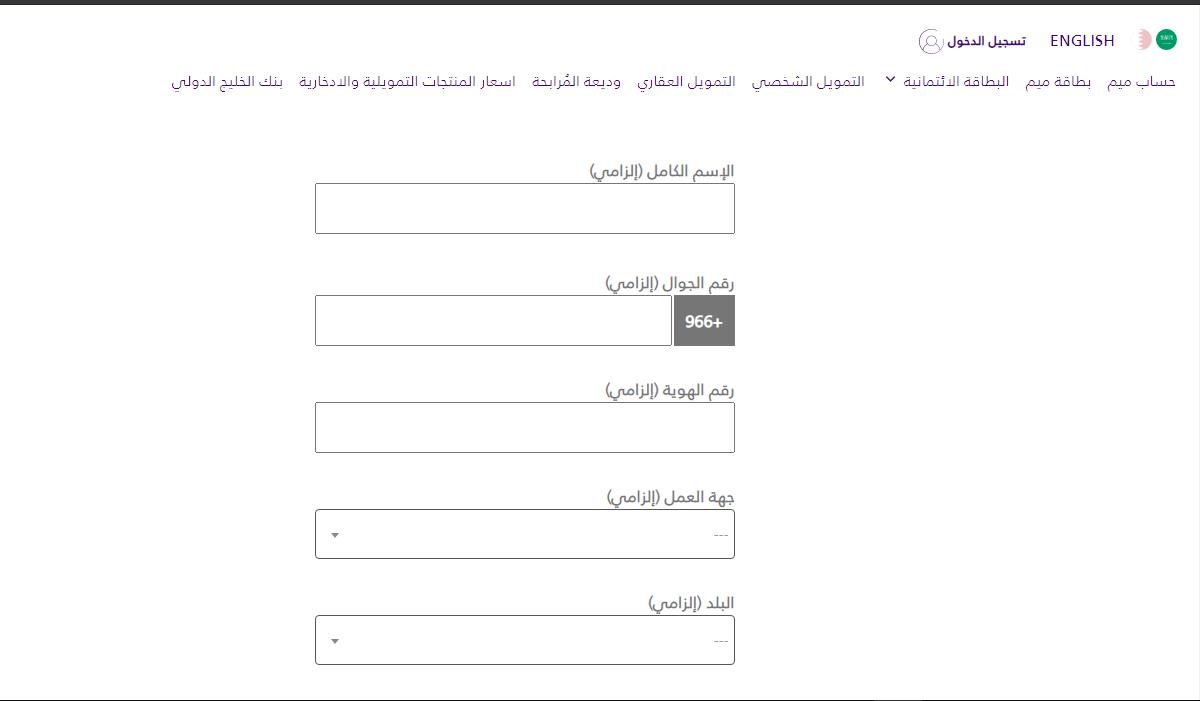Viewport: 1200px width, 701px height.
Task: Open اسعار المنتجات التمويلية والادخارية page
Action: 407,82
